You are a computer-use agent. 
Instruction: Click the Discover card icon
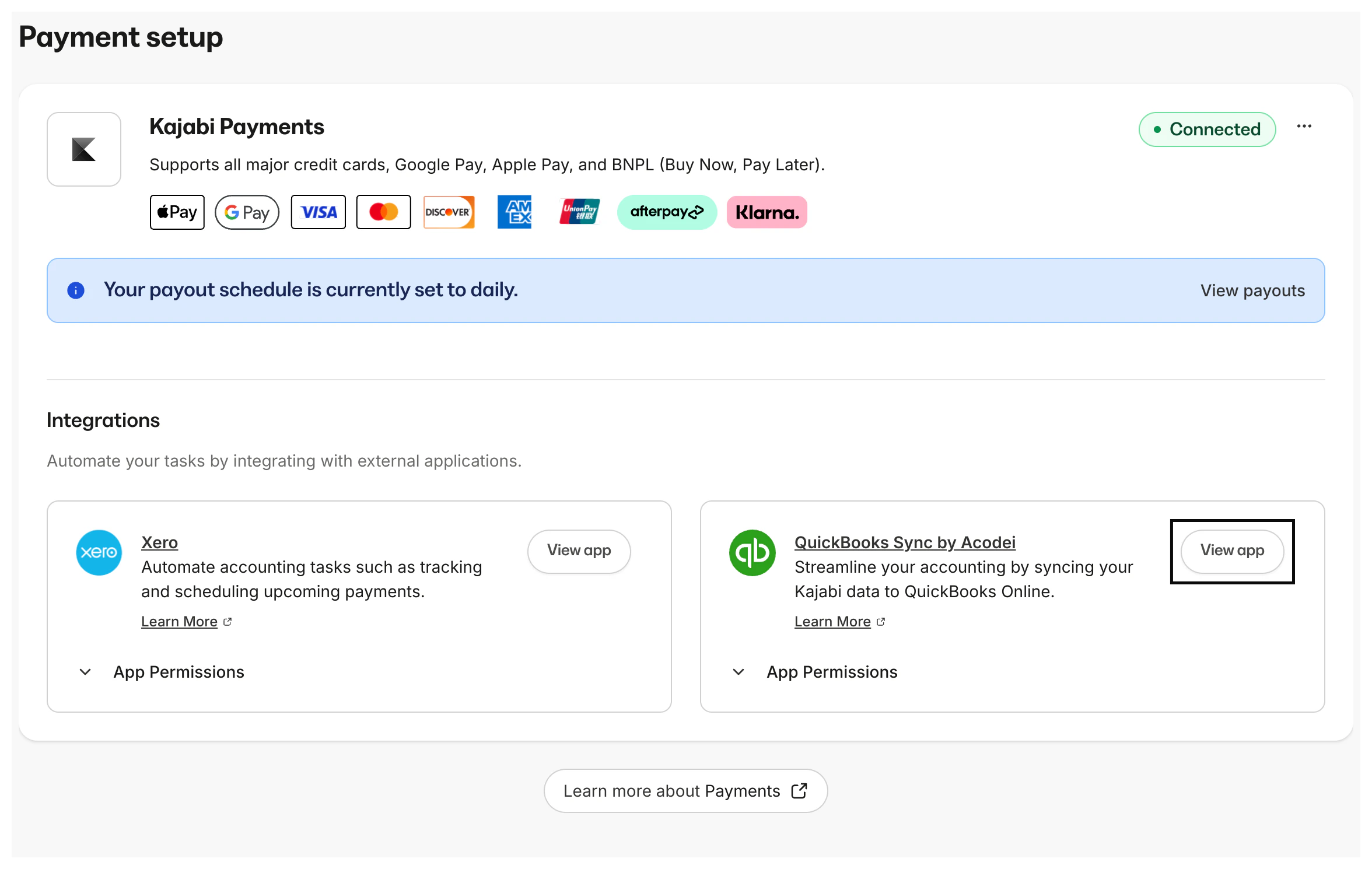coord(449,212)
